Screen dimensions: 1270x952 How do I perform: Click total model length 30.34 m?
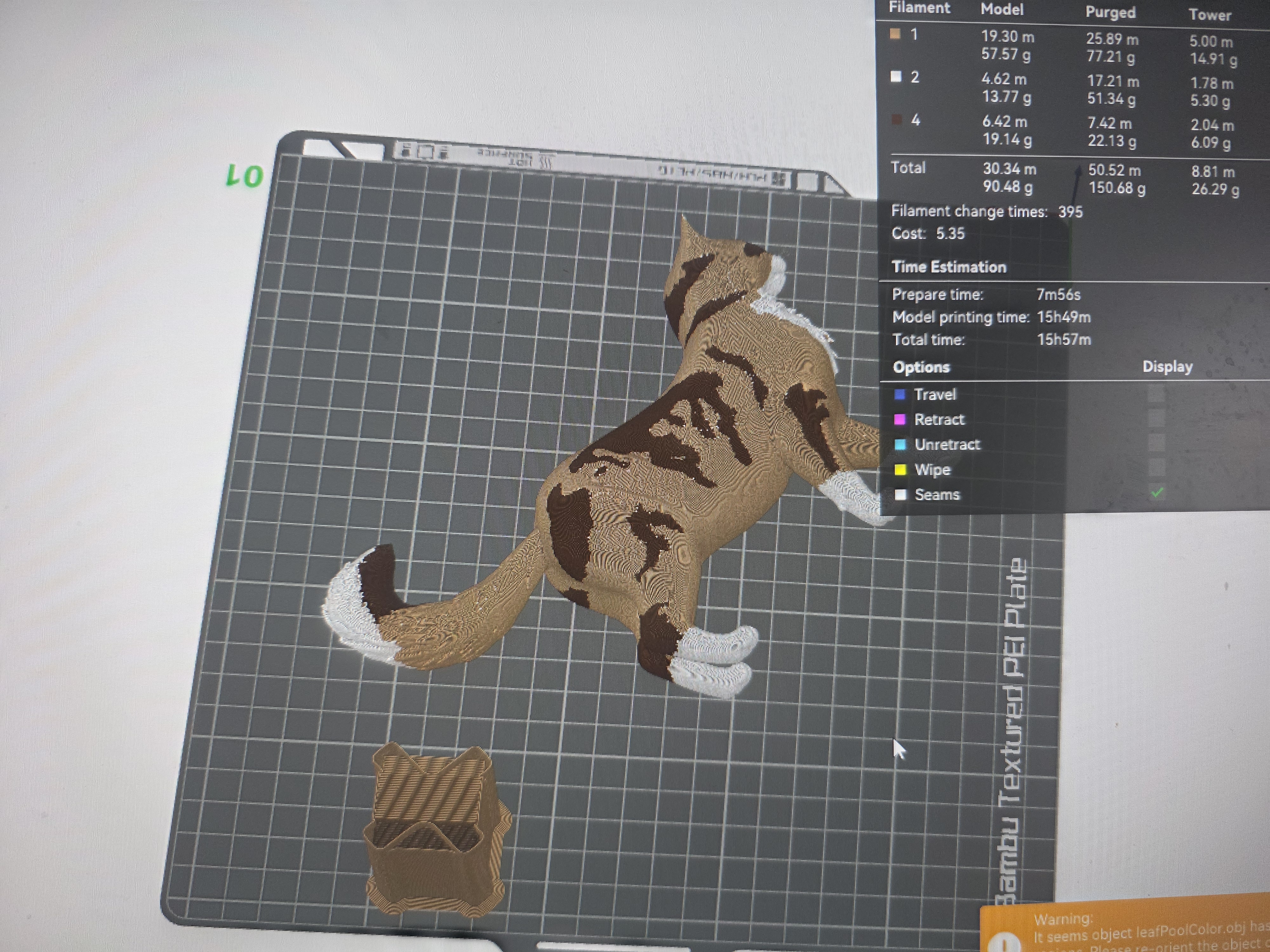[1010, 169]
